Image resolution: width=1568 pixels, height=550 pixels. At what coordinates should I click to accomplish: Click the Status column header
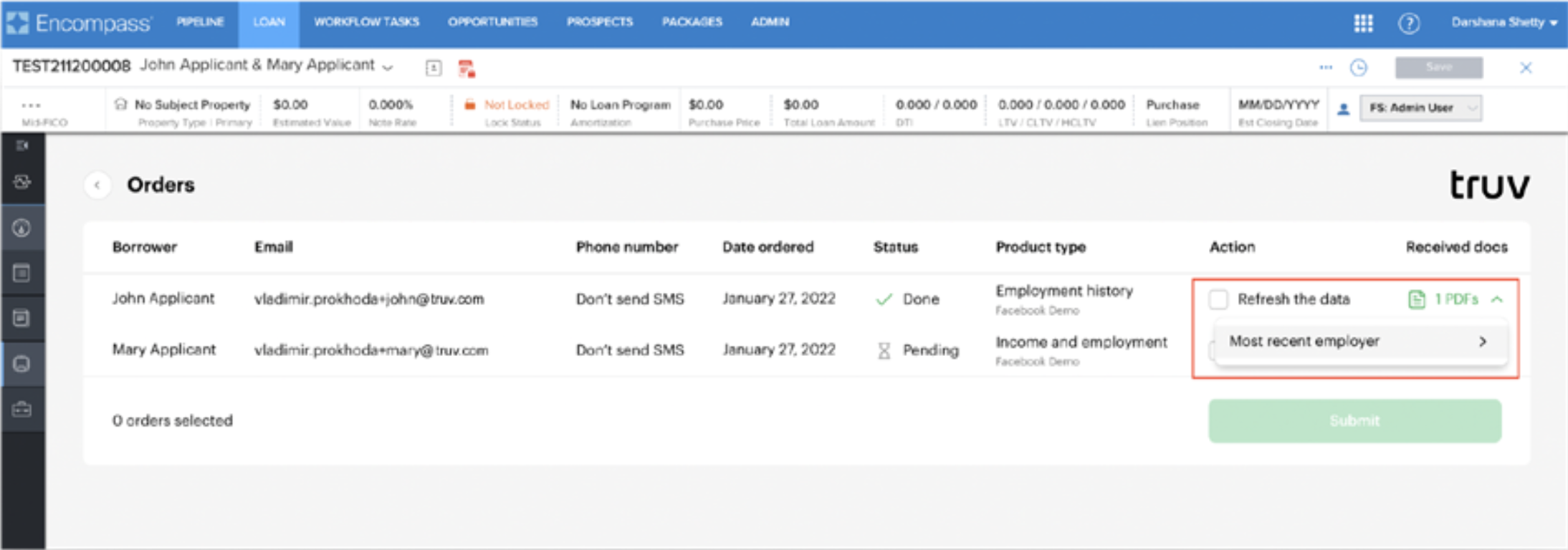coord(895,247)
